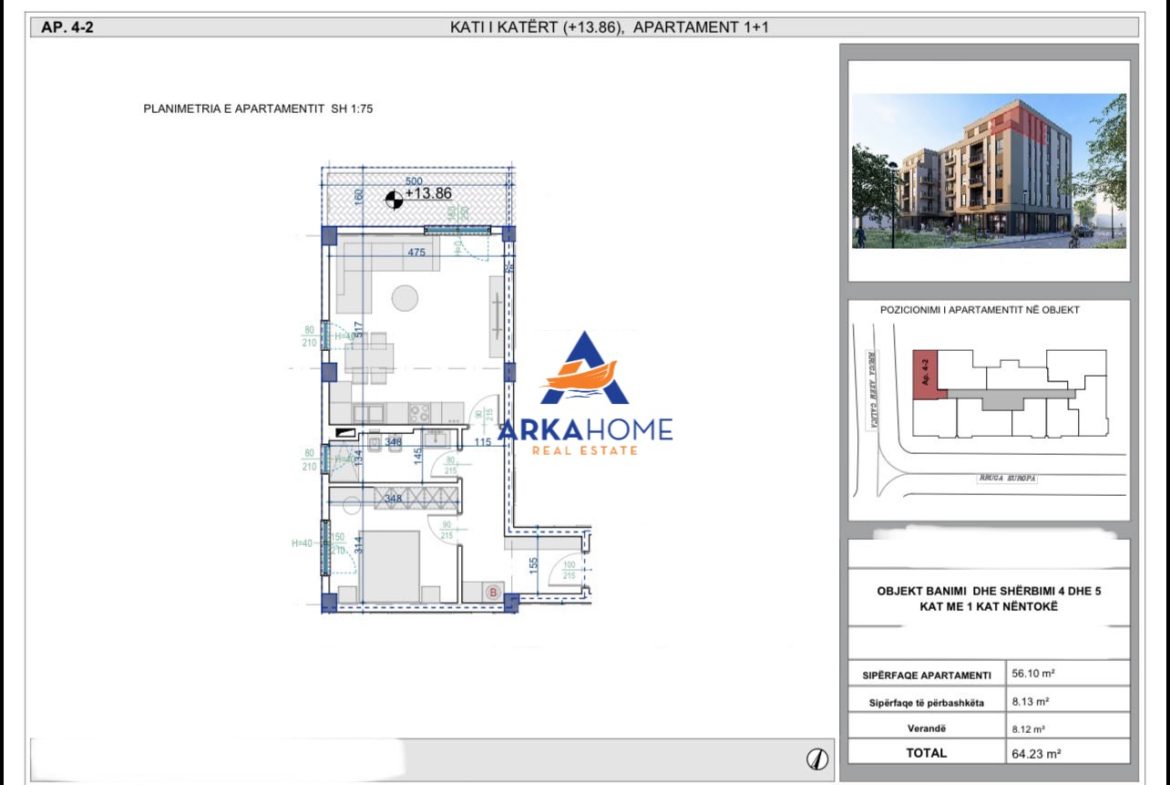Click the entrance door 100/215 swing

[x=567, y=572]
